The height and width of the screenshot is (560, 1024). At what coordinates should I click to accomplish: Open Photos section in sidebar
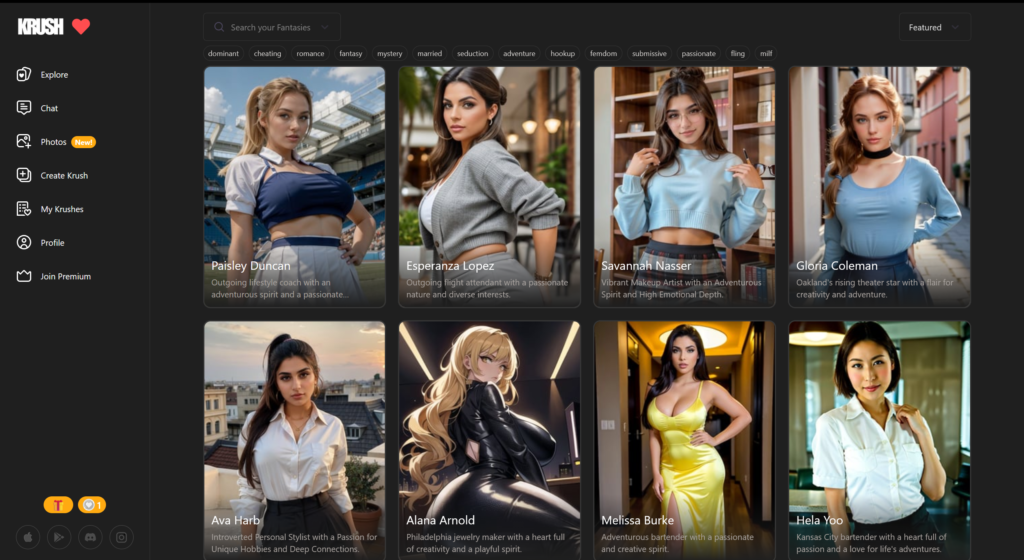(54, 142)
